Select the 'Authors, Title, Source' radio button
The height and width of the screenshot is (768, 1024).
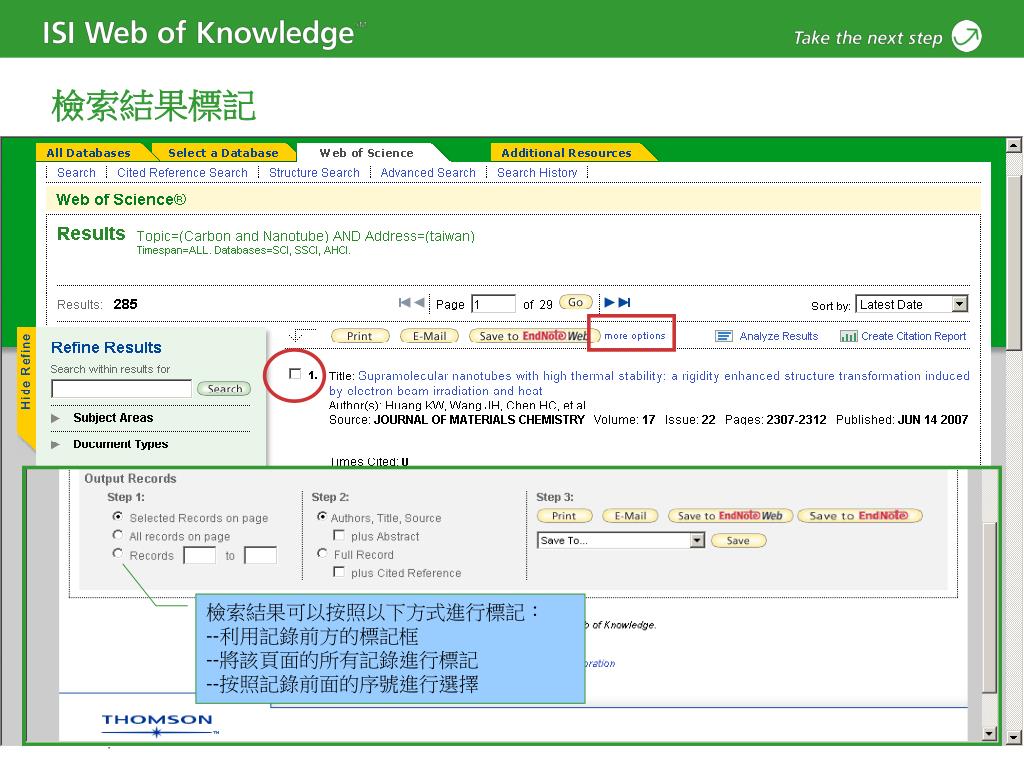pos(322,516)
